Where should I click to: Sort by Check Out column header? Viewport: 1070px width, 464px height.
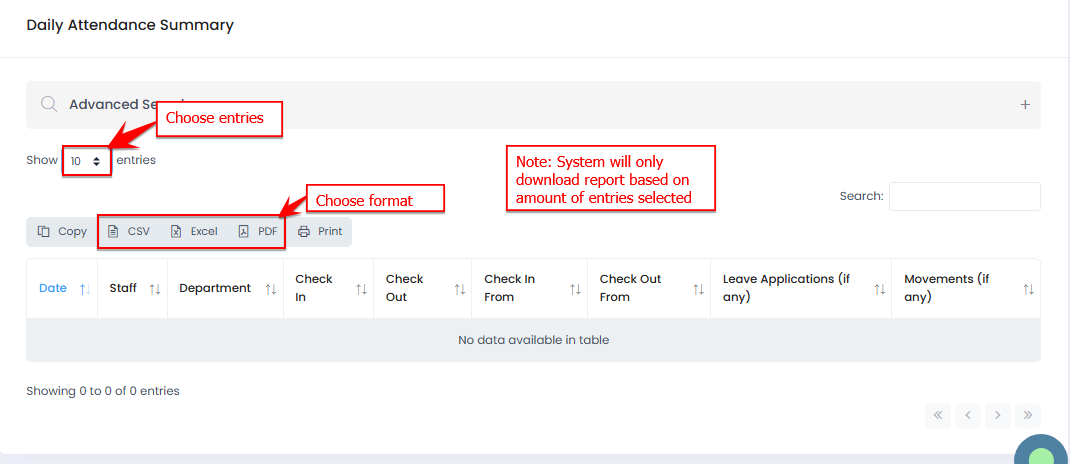[422, 288]
